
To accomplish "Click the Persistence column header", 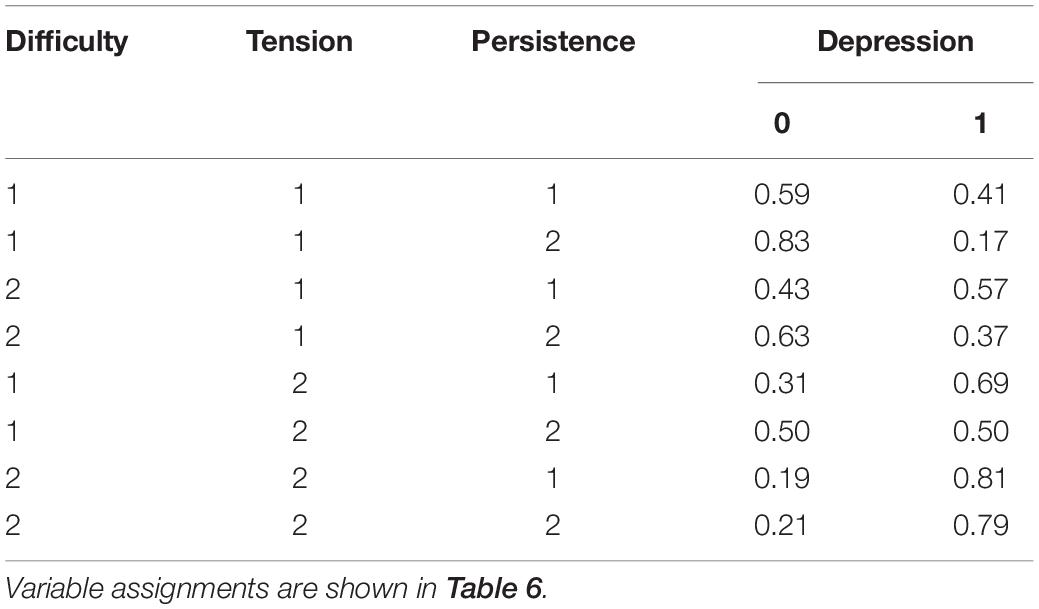I will click(553, 41).
